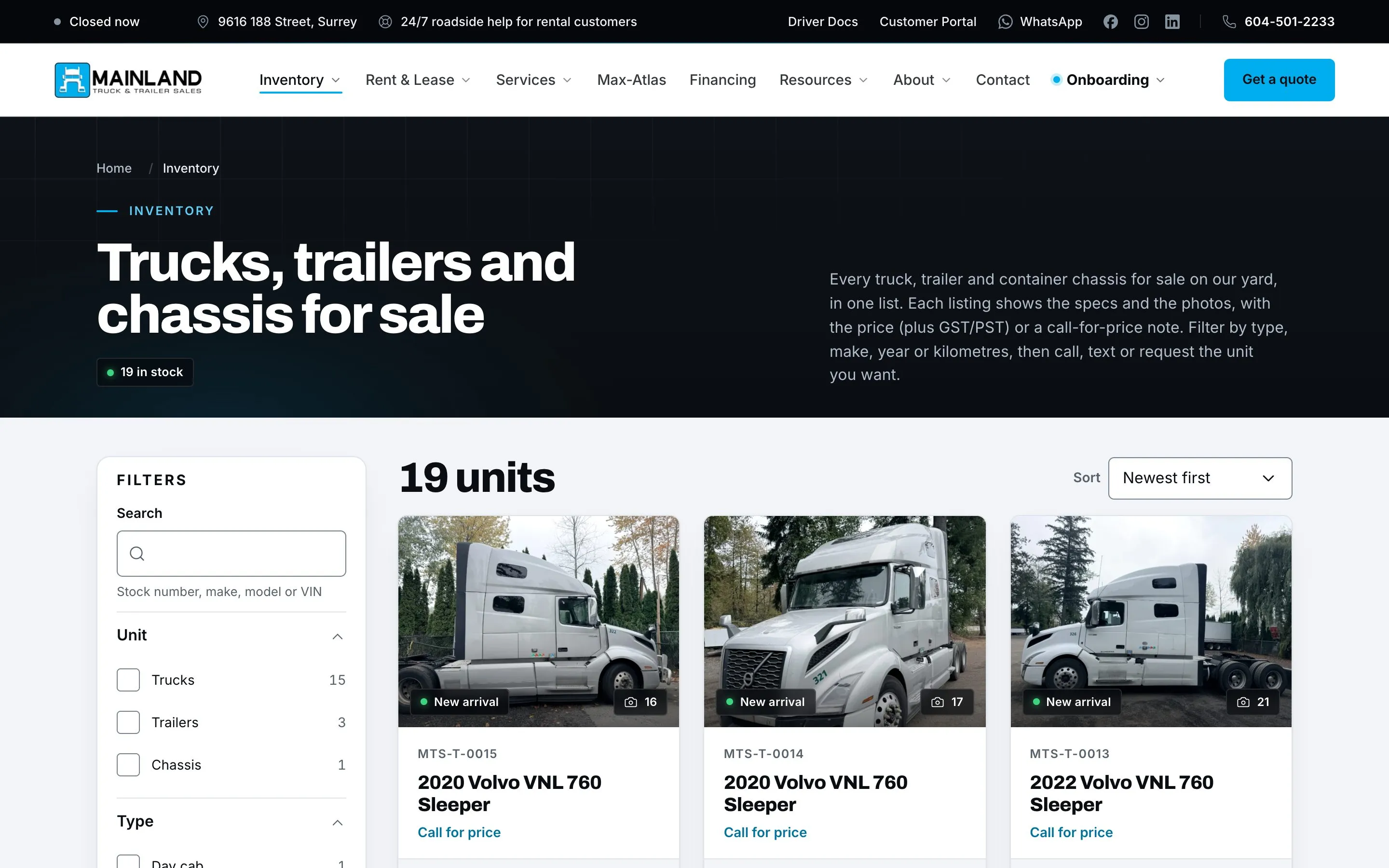This screenshot has height=868, width=1389.
Task: Go to Financing page
Action: click(x=722, y=80)
